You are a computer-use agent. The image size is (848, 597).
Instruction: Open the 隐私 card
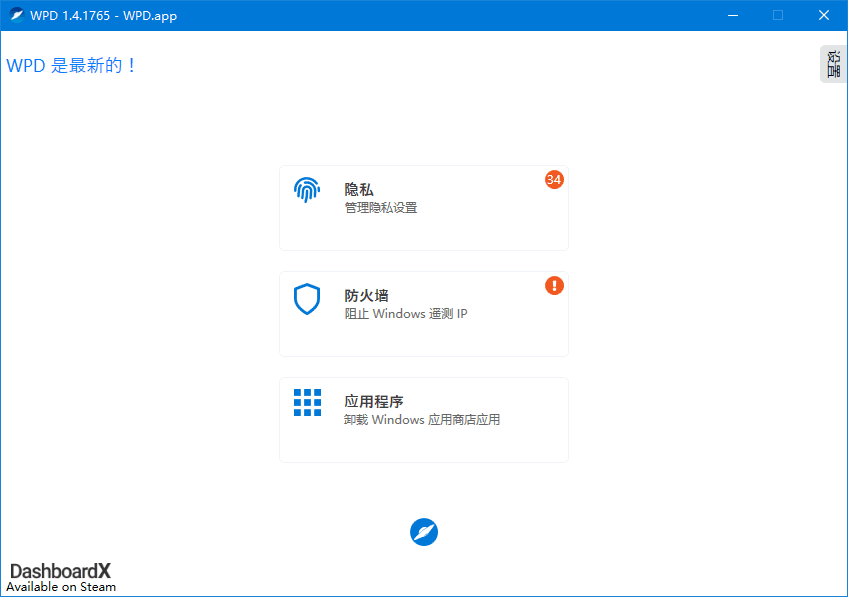pyautogui.click(x=424, y=208)
